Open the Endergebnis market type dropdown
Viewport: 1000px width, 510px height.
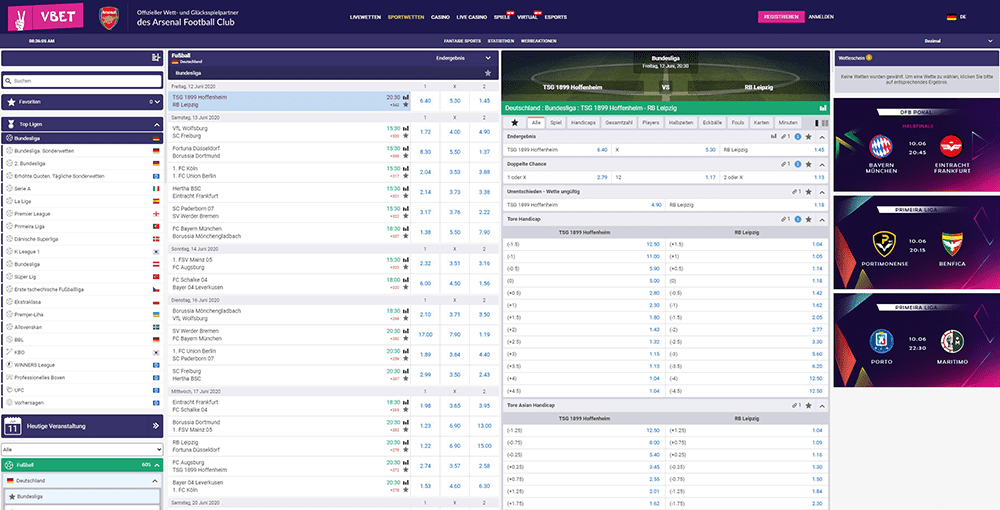pyautogui.click(x=464, y=58)
